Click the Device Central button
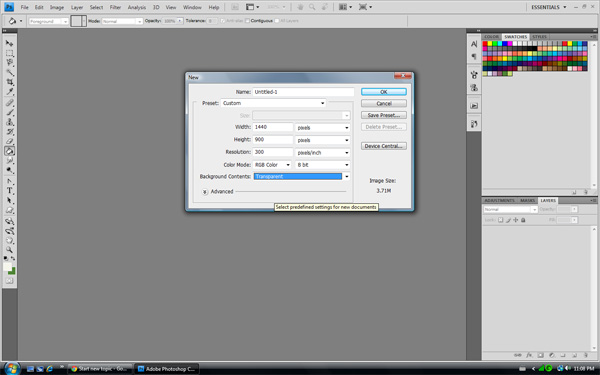 pos(384,146)
